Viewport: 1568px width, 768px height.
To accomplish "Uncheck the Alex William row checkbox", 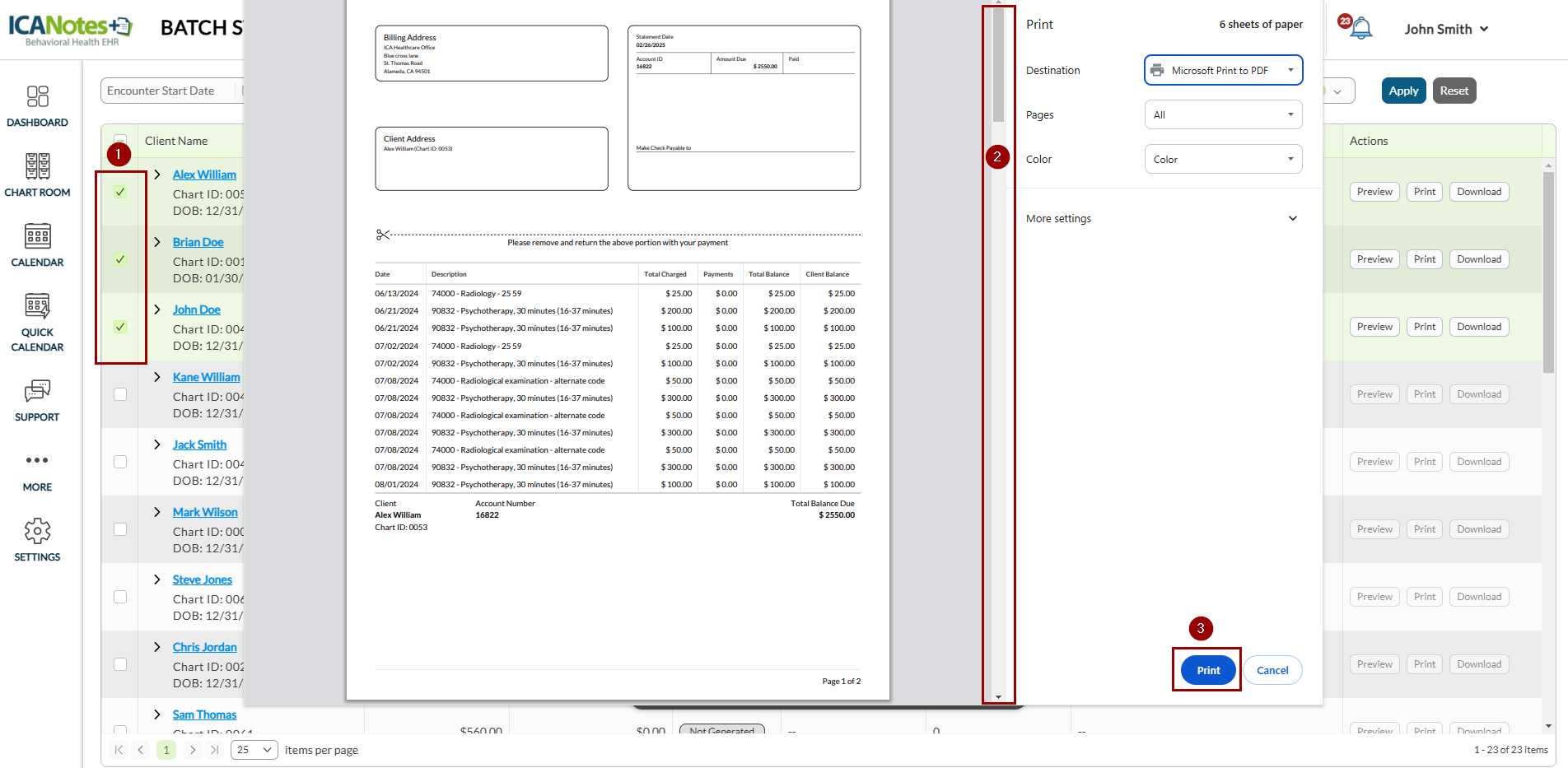I will 120,192.
